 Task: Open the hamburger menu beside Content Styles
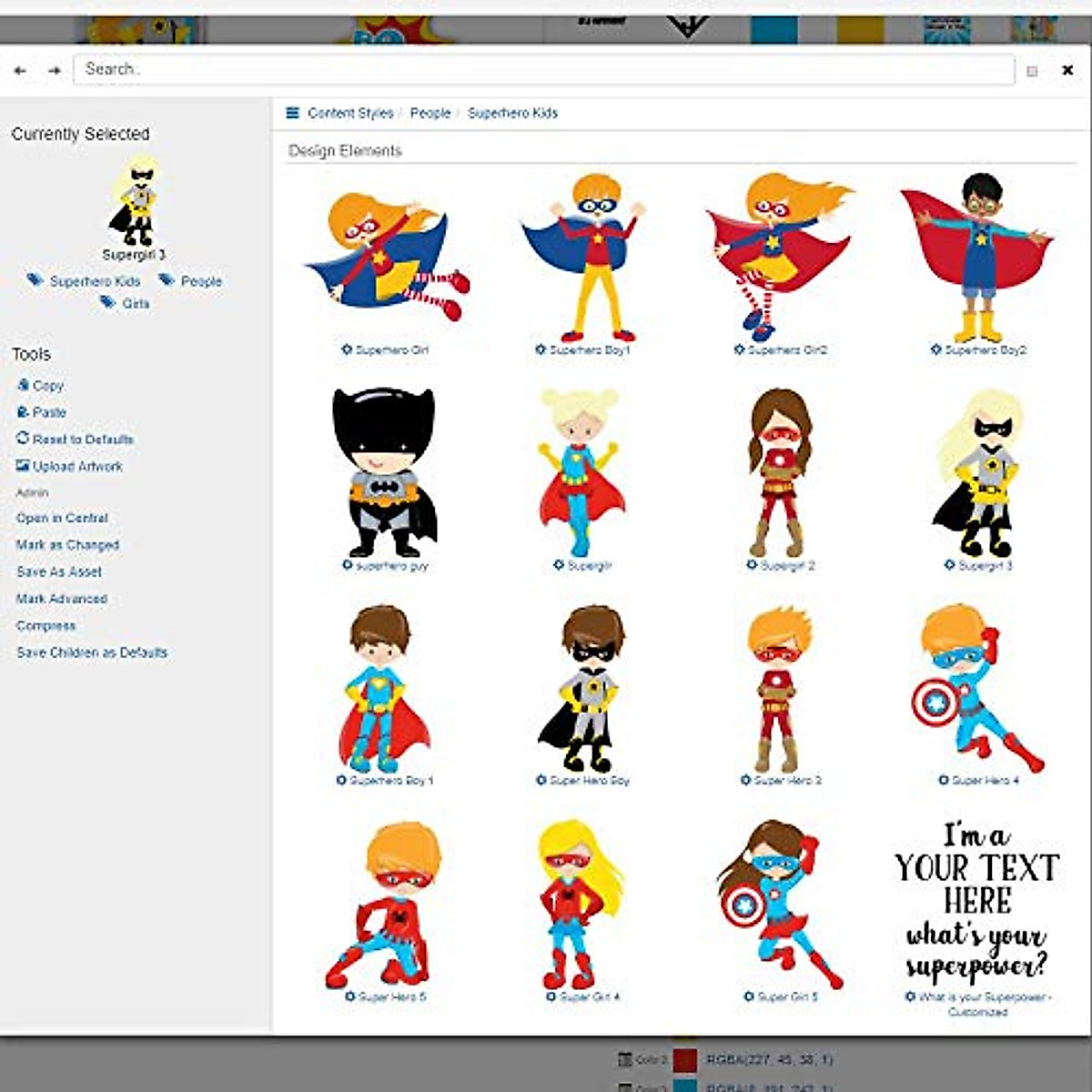pyautogui.click(x=292, y=113)
